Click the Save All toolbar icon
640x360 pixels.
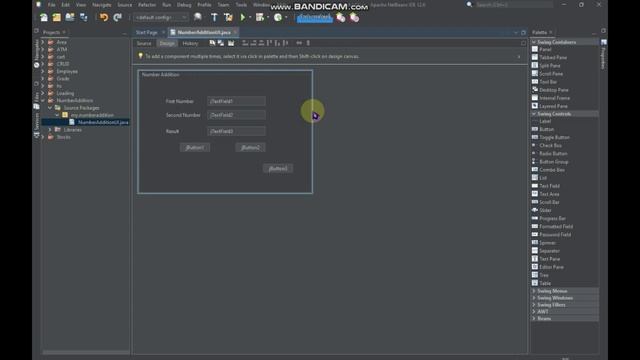coord(84,18)
